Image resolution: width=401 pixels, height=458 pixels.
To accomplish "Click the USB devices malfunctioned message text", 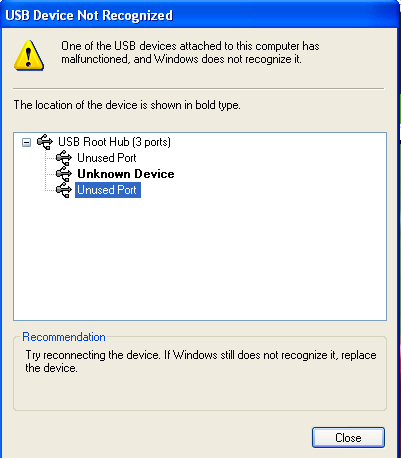I will coord(190,52).
